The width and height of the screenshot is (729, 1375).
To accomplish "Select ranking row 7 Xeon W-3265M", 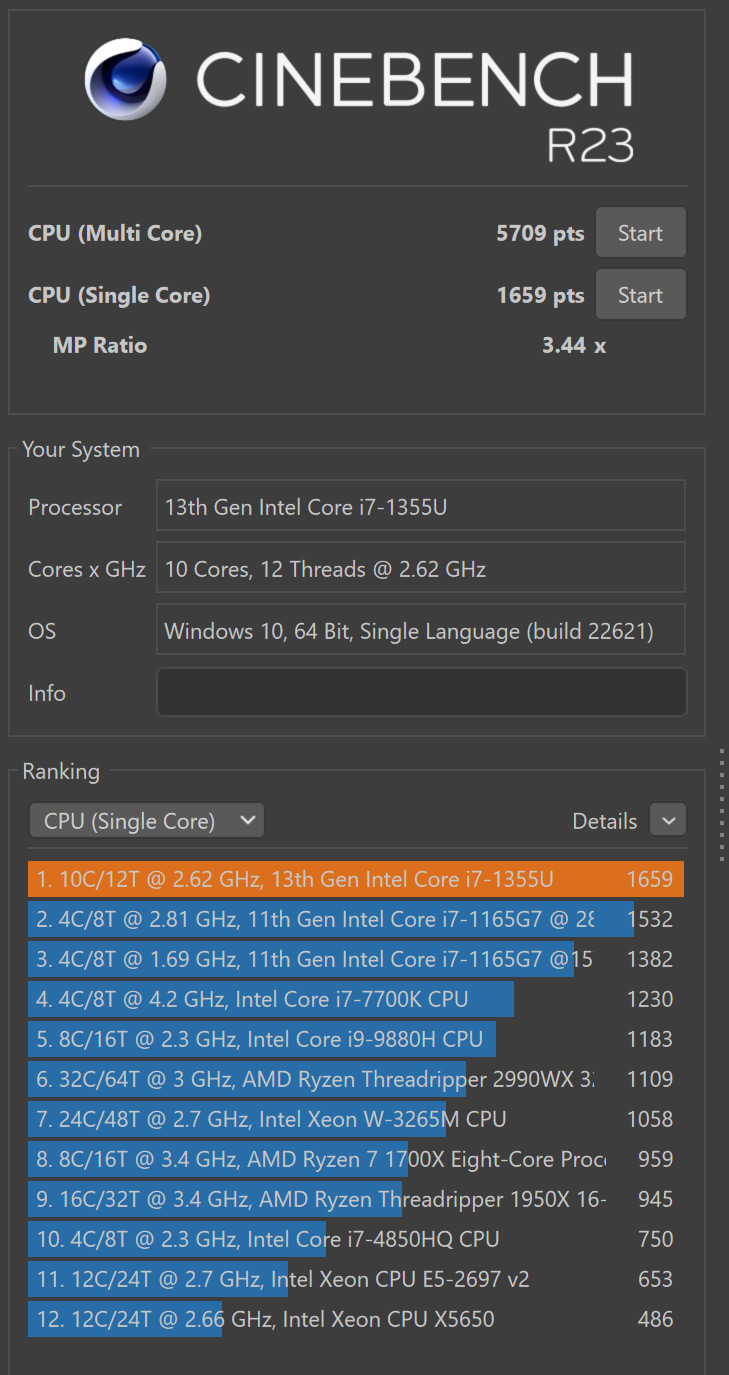I will (356, 1119).
